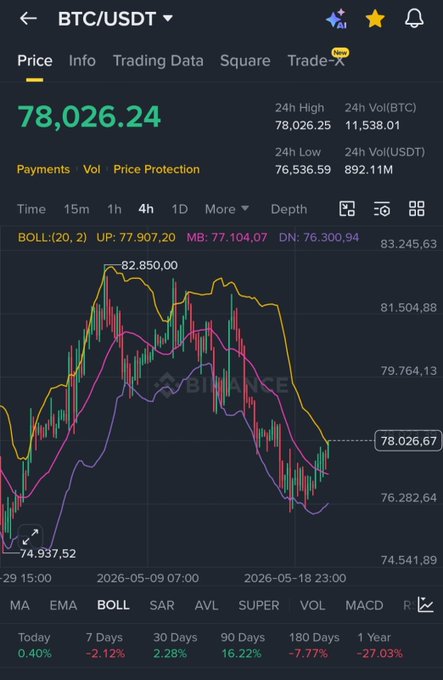Open the Trading Data tab
The height and width of the screenshot is (680, 443).
pyautogui.click(x=158, y=61)
